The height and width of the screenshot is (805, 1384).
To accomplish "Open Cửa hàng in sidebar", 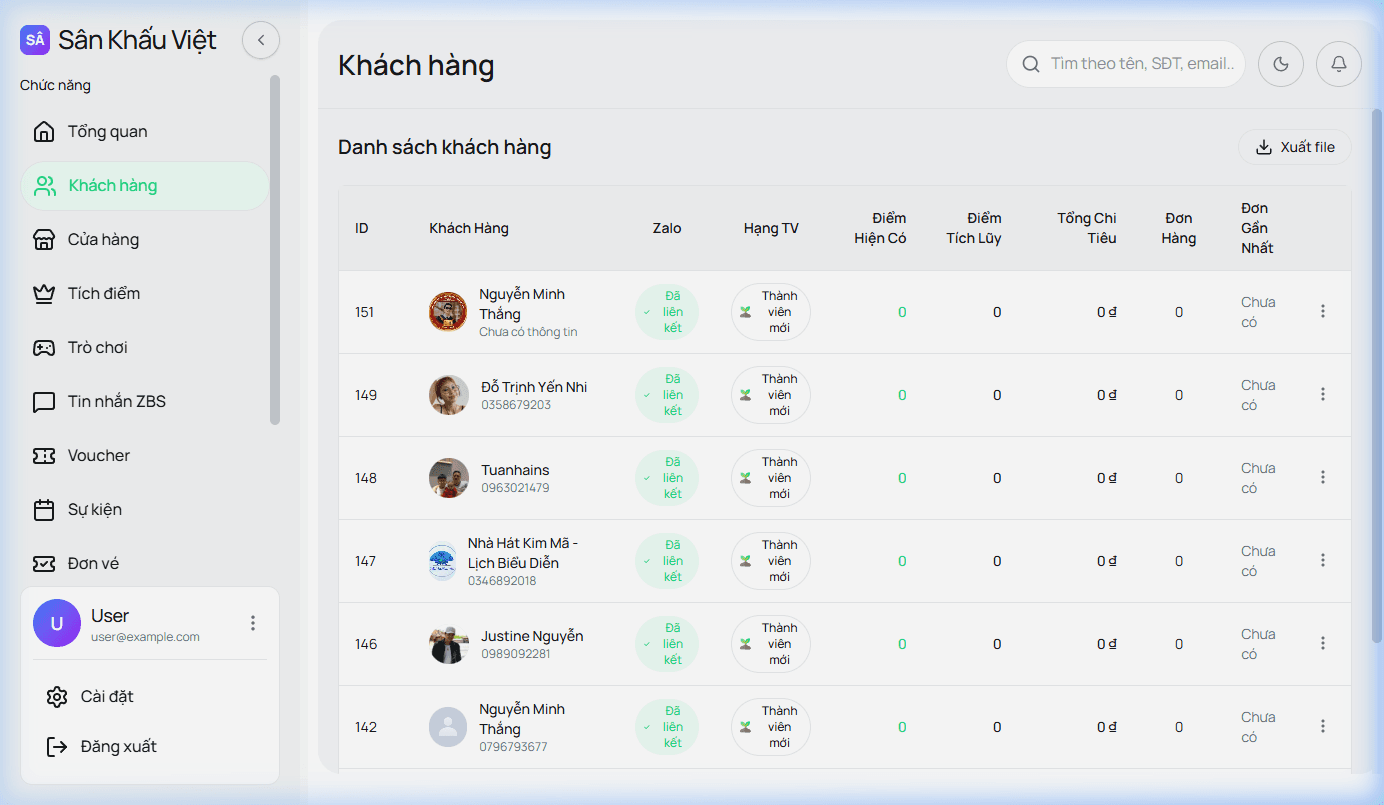I will [x=103, y=240].
